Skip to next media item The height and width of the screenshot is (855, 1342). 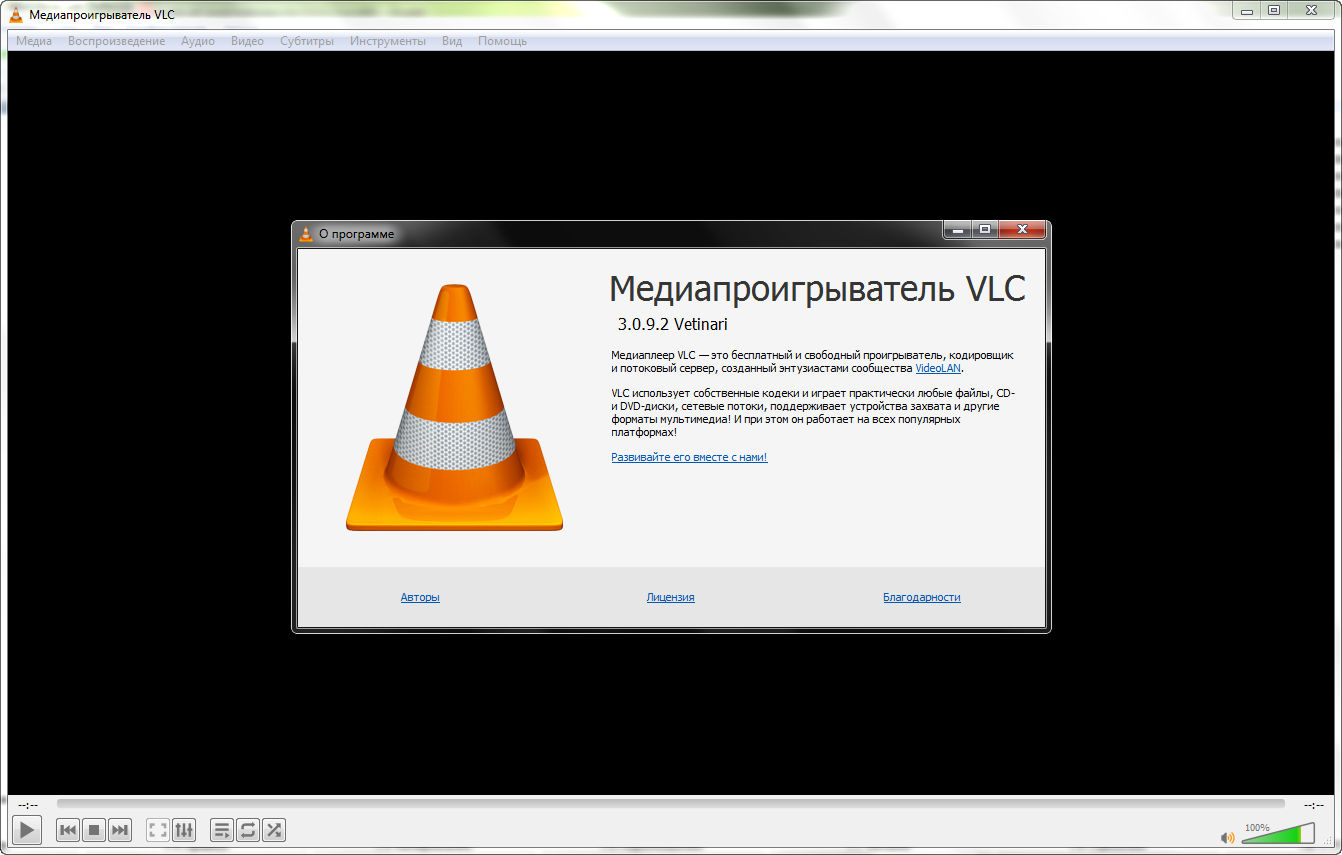coord(120,830)
